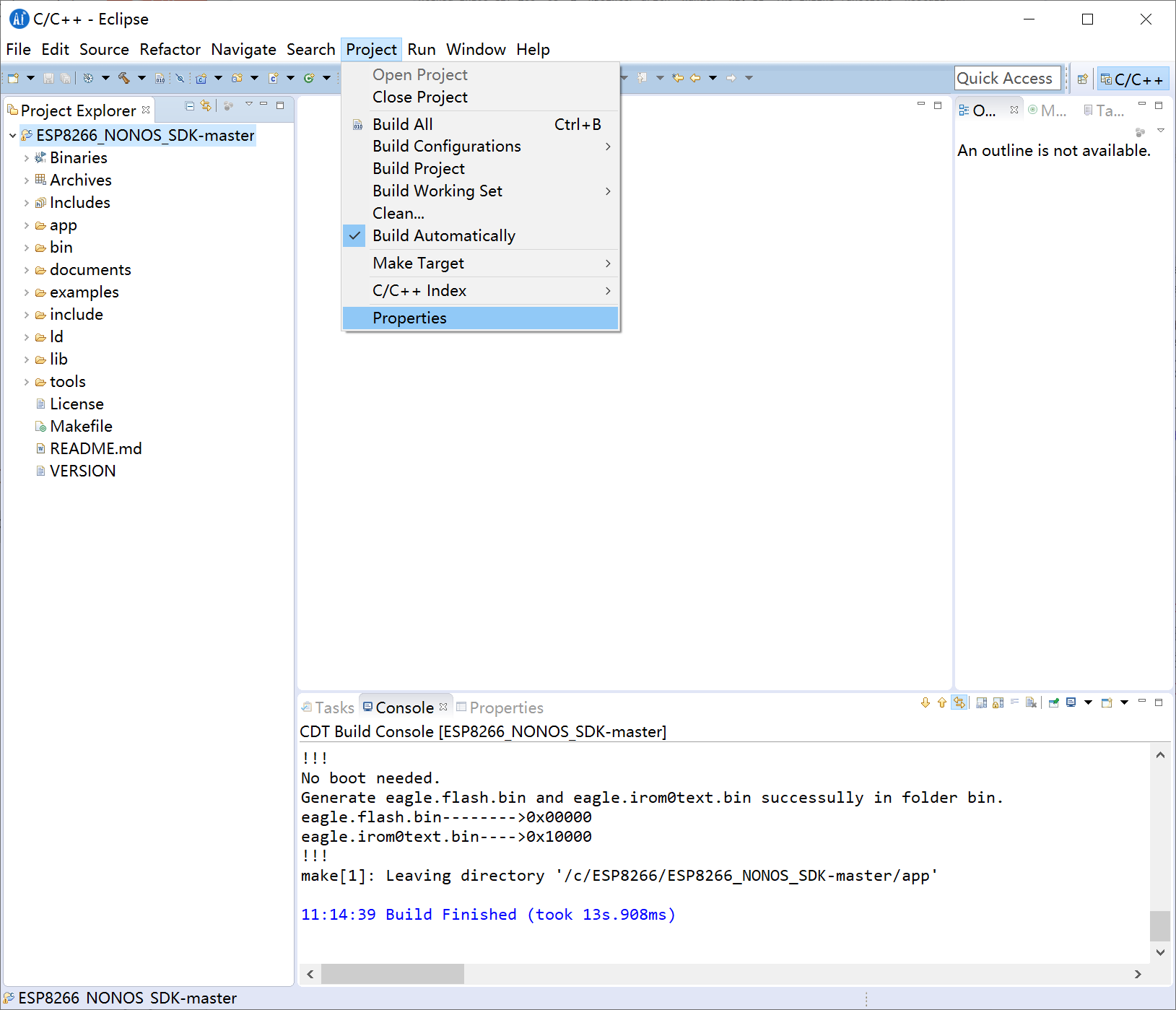The image size is (1176, 1010).
Task: Close the Outline view tab
Action: point(1014,110)
